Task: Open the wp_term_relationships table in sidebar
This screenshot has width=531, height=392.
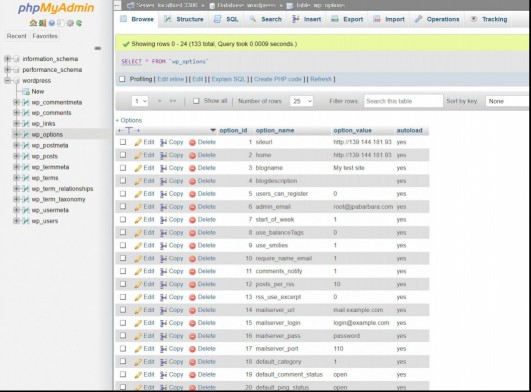Action: 62,189
